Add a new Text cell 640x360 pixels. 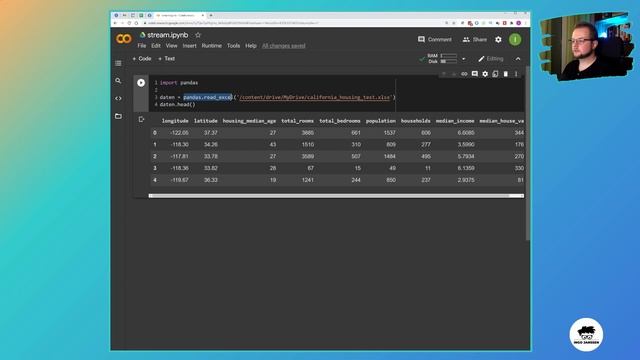[x=167, y=59]
